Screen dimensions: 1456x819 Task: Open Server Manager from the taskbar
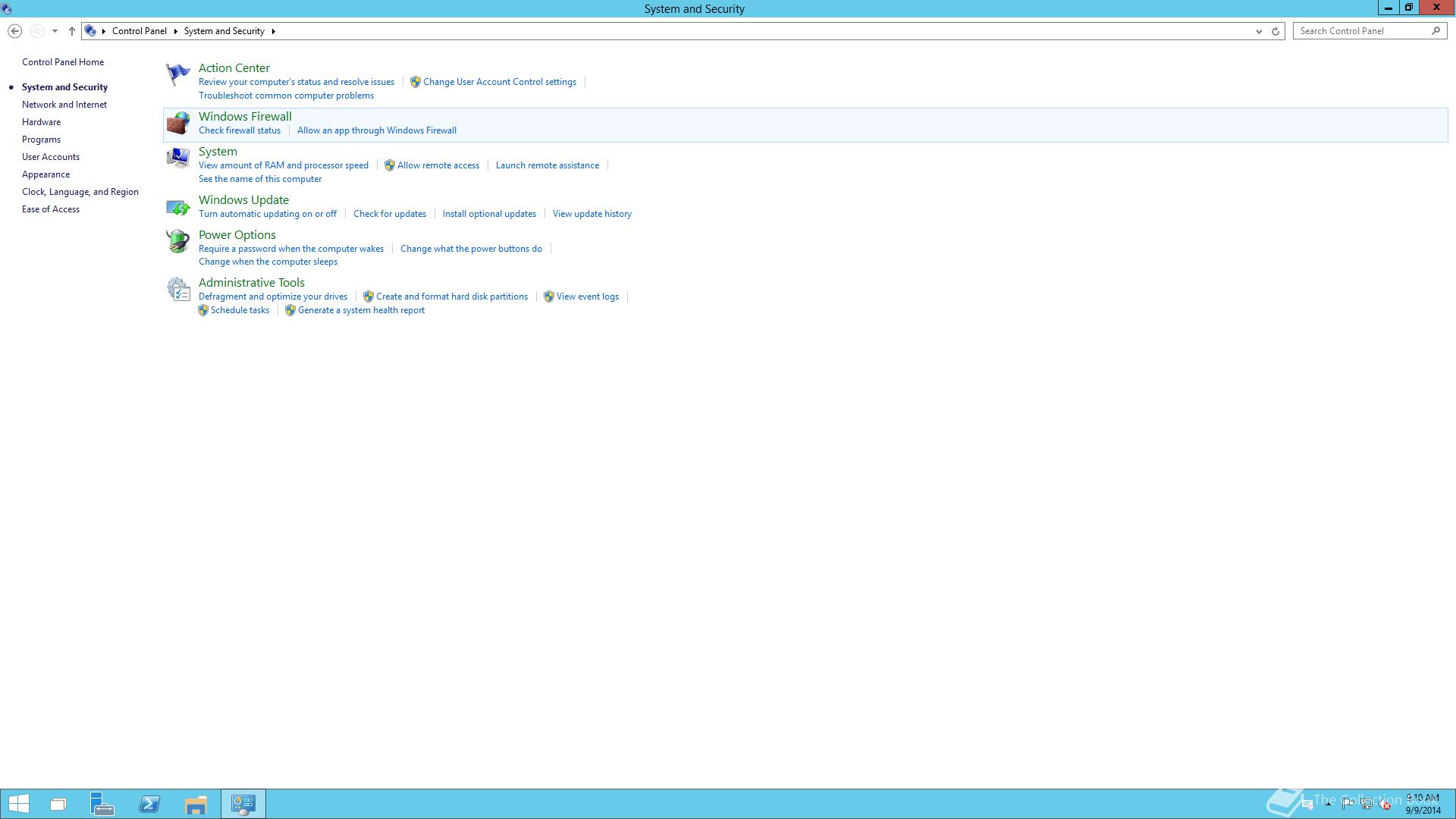[x=102, y=804]
